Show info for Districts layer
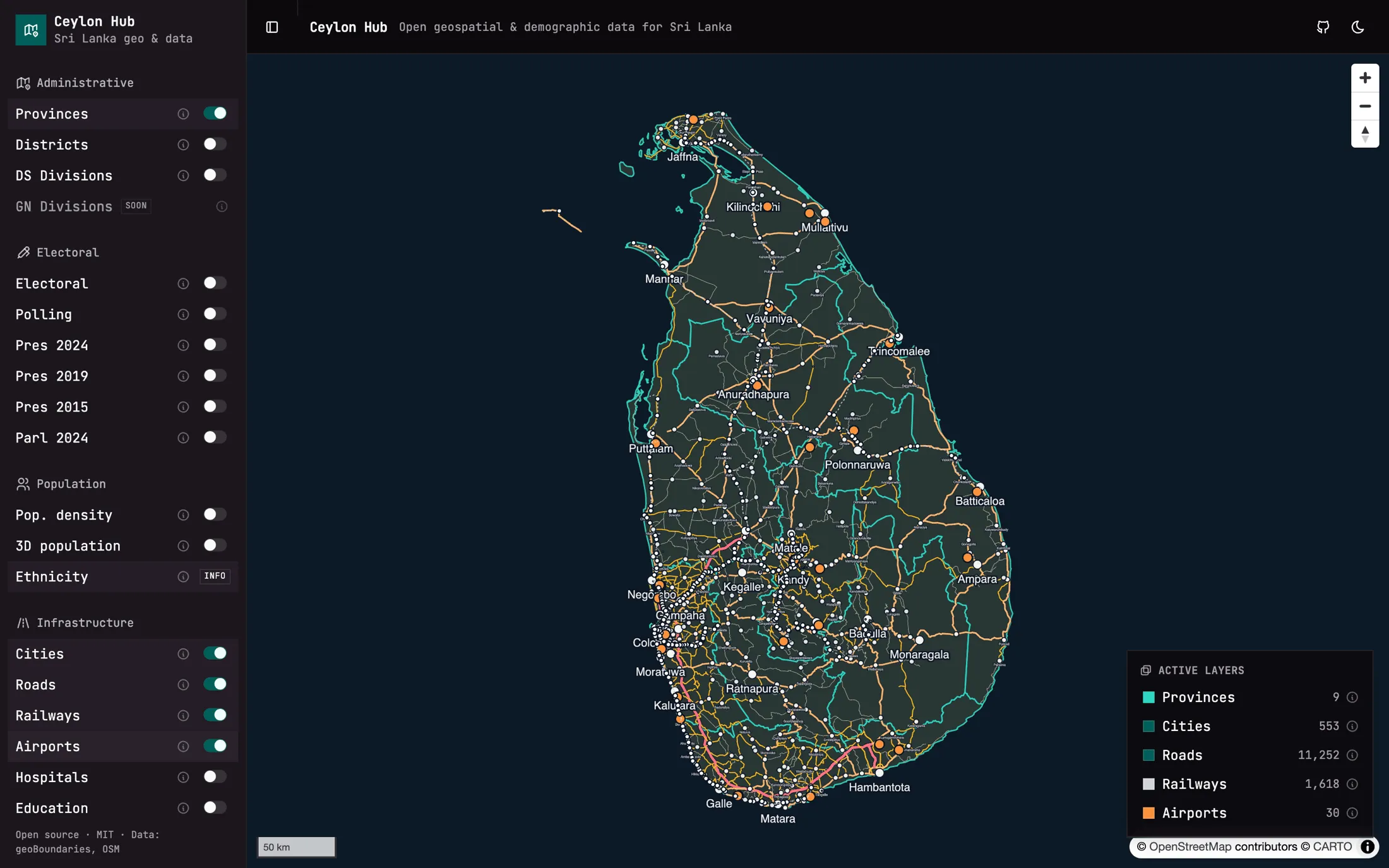This screenshot has width=1389, height=868. click(183, 145)
